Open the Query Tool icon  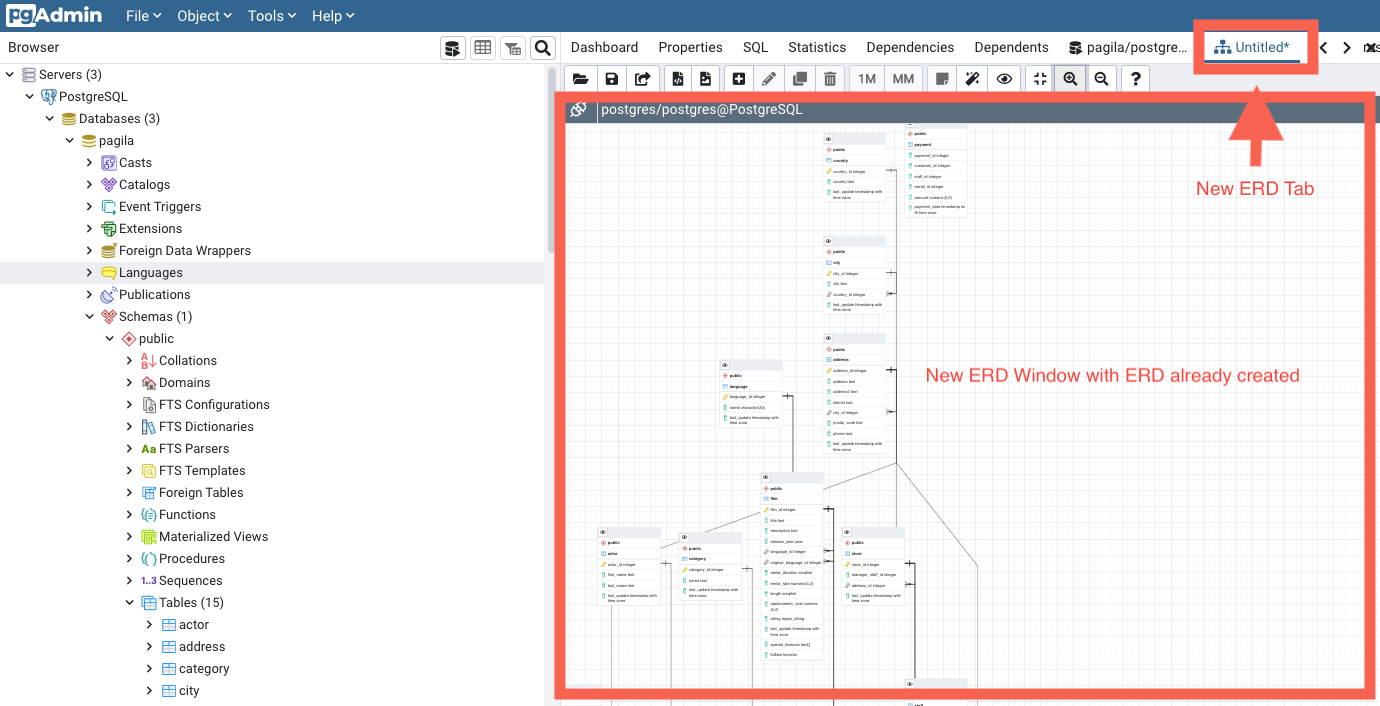[x=452, y=47]
